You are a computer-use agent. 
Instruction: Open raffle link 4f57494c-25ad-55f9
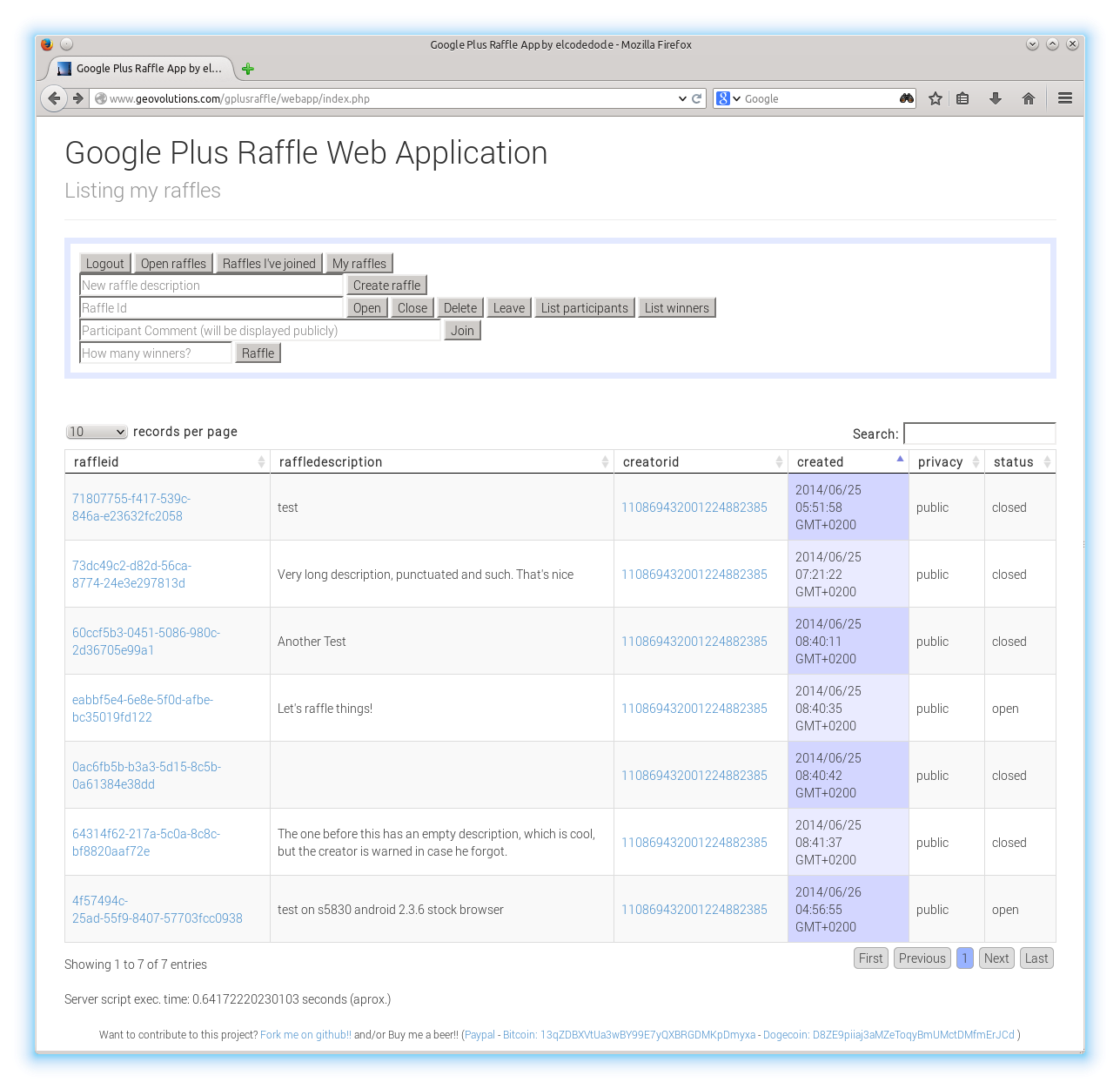[158, 909]
